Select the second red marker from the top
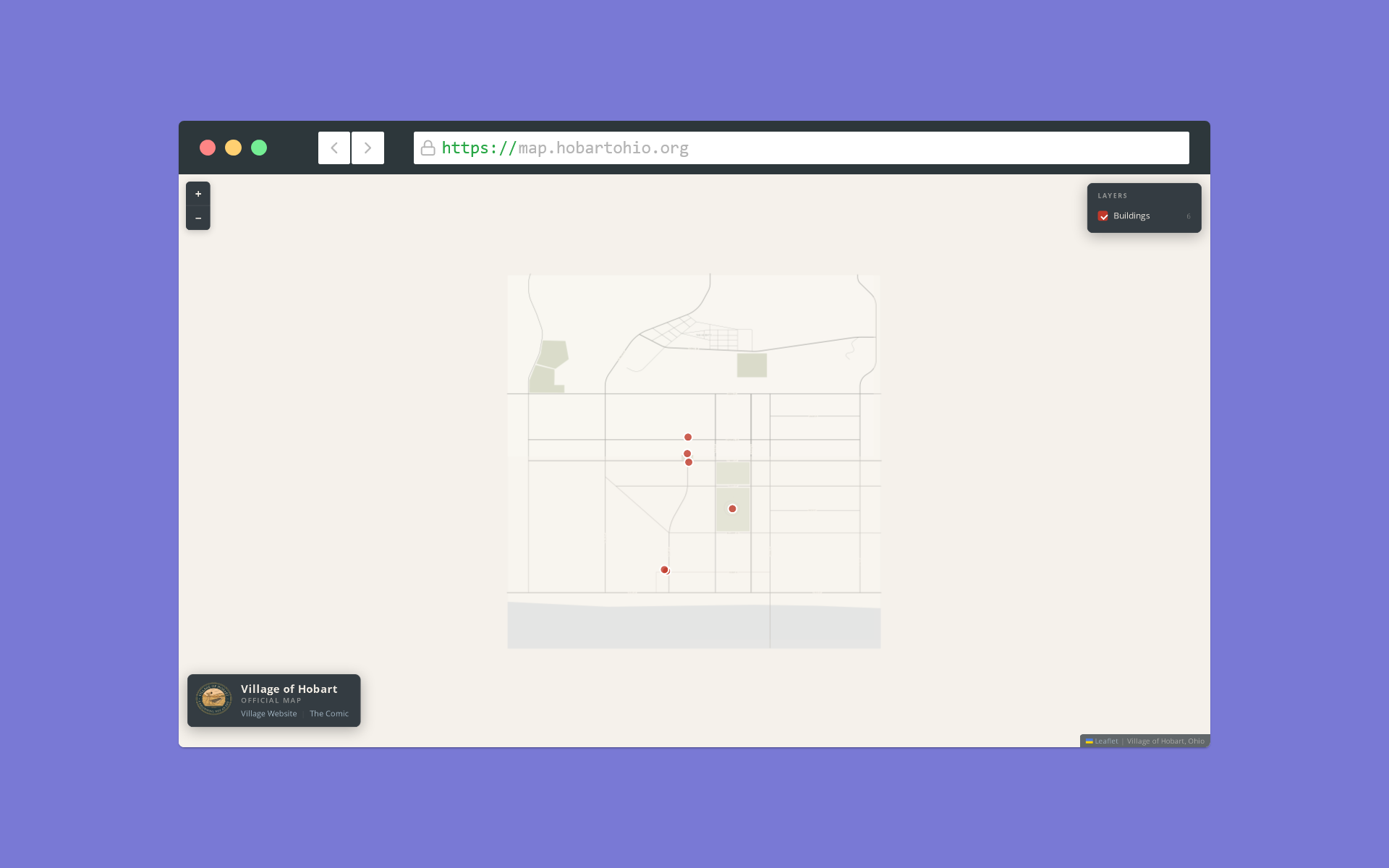 tap(687, 453)
